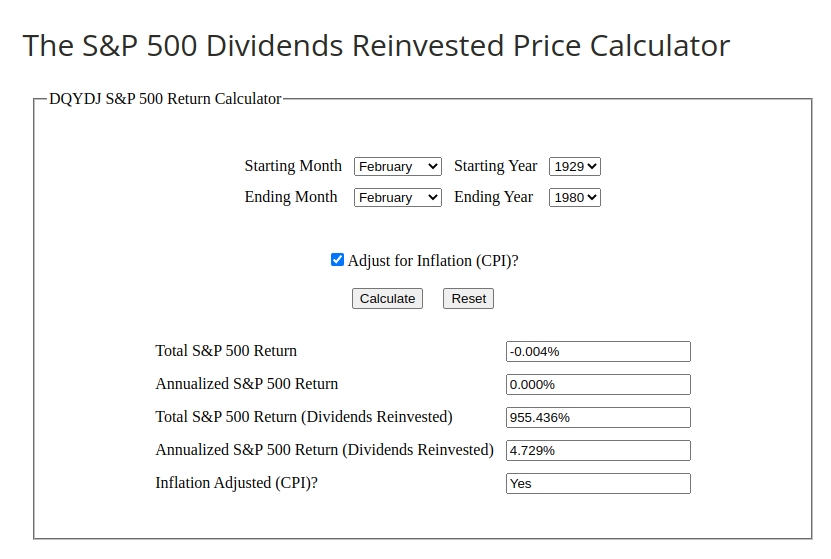Screen dimensions: 831x559
Task: Focus the Annualized Return Dividends Reinvested field
Action: click(x=598, y=451)
